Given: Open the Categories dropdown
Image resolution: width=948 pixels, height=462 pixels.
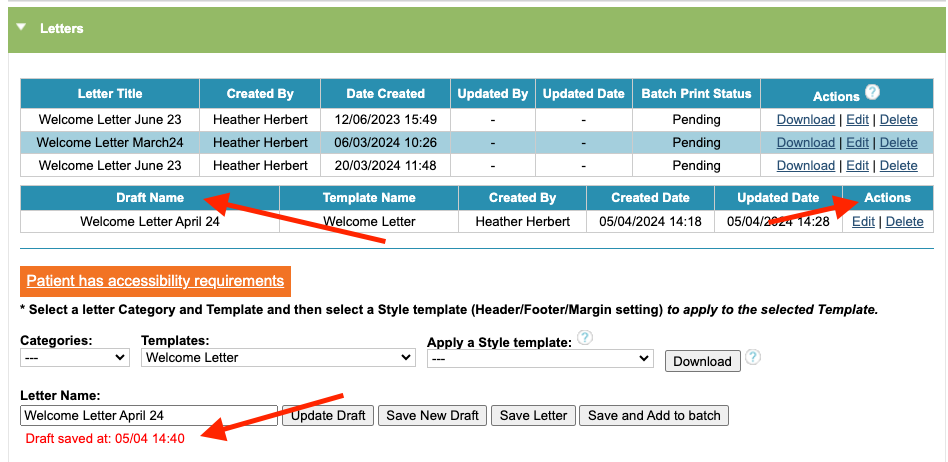Looking at the screenshot, I should click(x=75, y=357).
